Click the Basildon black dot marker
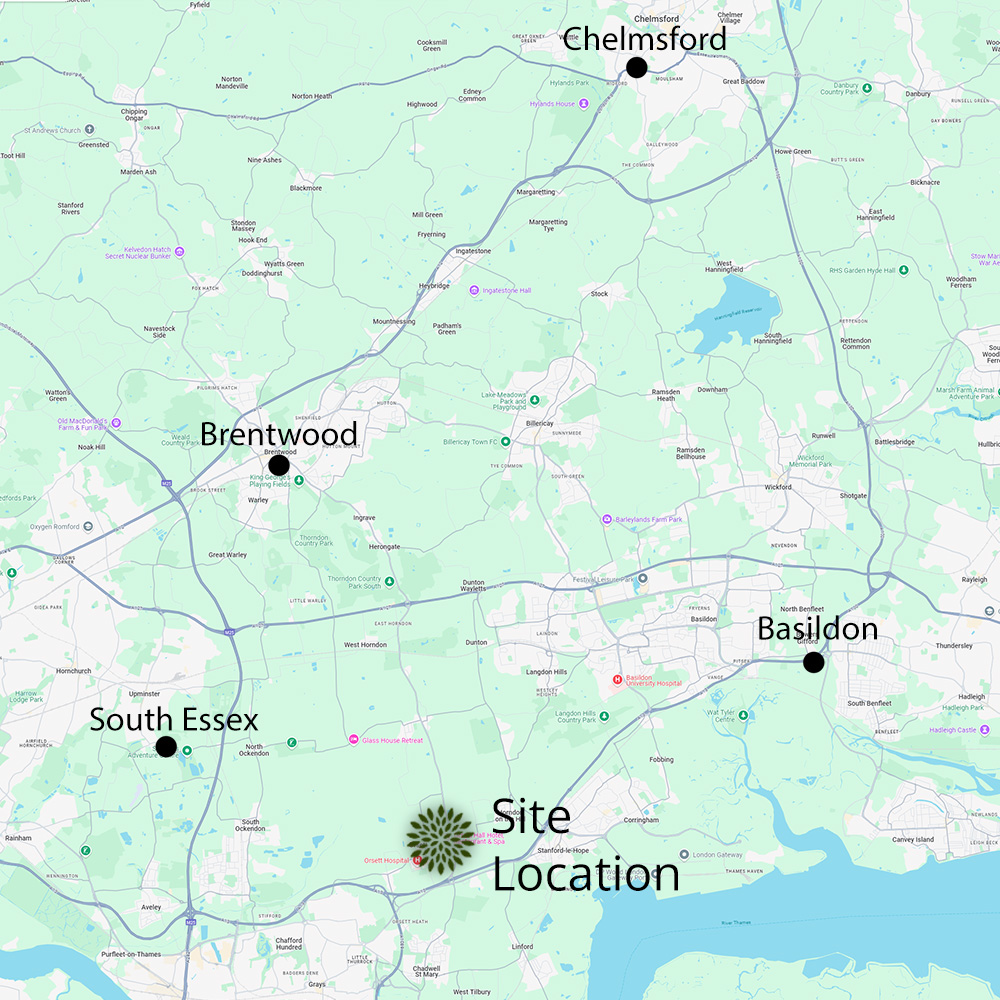 [x=813, y=662]
